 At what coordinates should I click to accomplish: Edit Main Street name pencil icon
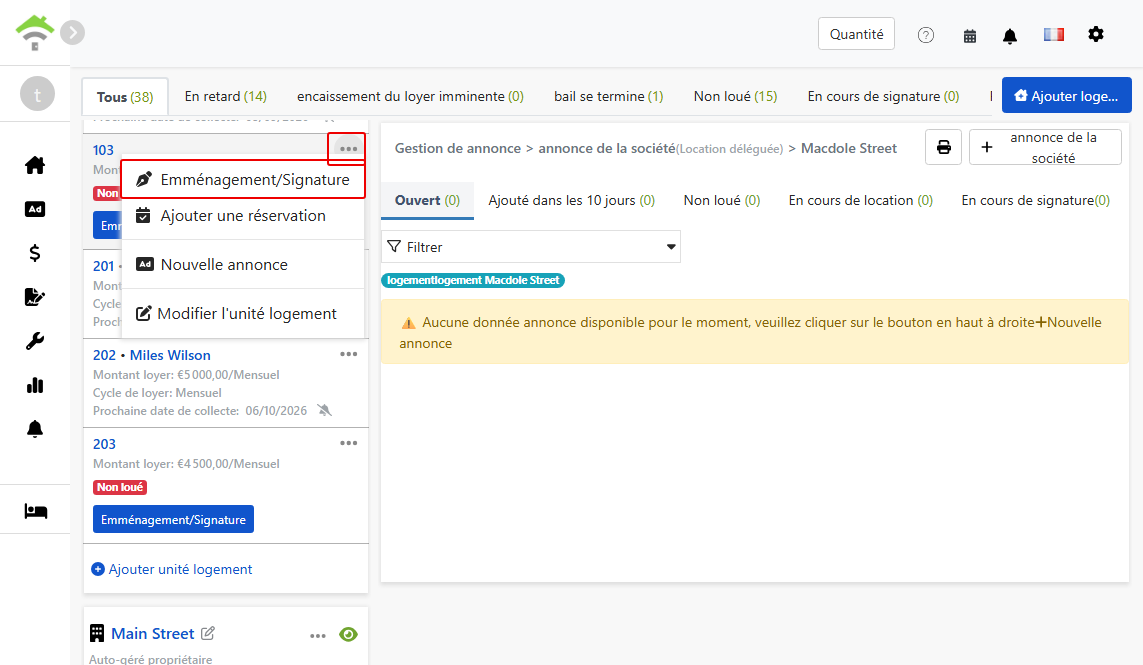click(208, 633)
